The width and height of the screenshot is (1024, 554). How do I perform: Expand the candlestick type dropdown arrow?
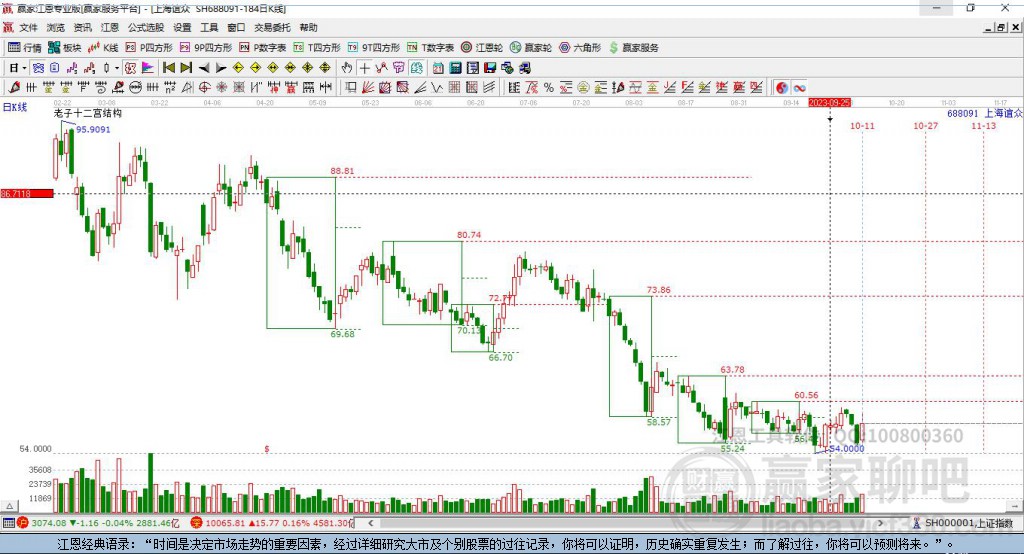tap(117, 68)
